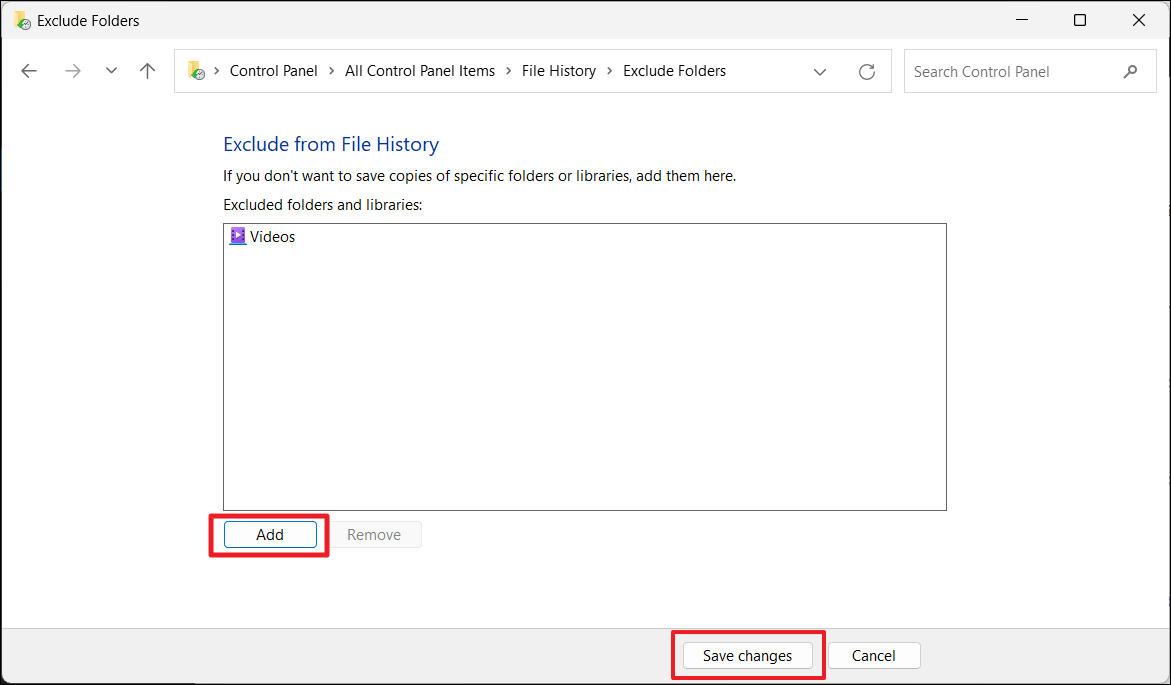Select Videos in the excluded folders list
The width and height of the screenshot is (1171, 685).
pos(272,237)
